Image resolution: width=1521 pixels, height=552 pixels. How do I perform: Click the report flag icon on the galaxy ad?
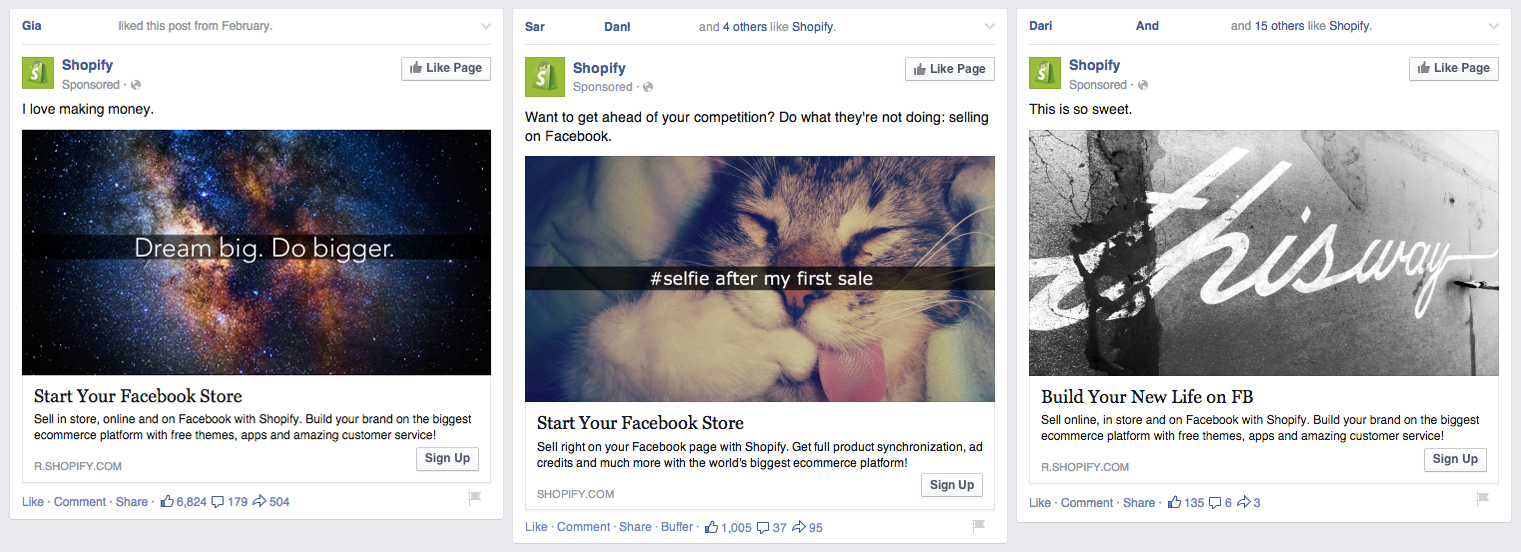point(474,498)
